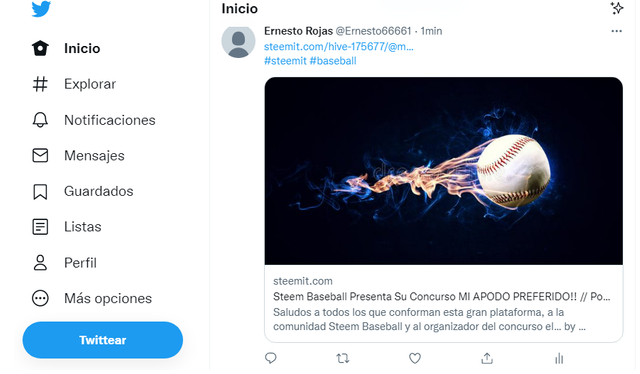The height and width of the screenshot is (374, 640).
Task: Expand Más opciones menu
Action: tap(92, 298)
